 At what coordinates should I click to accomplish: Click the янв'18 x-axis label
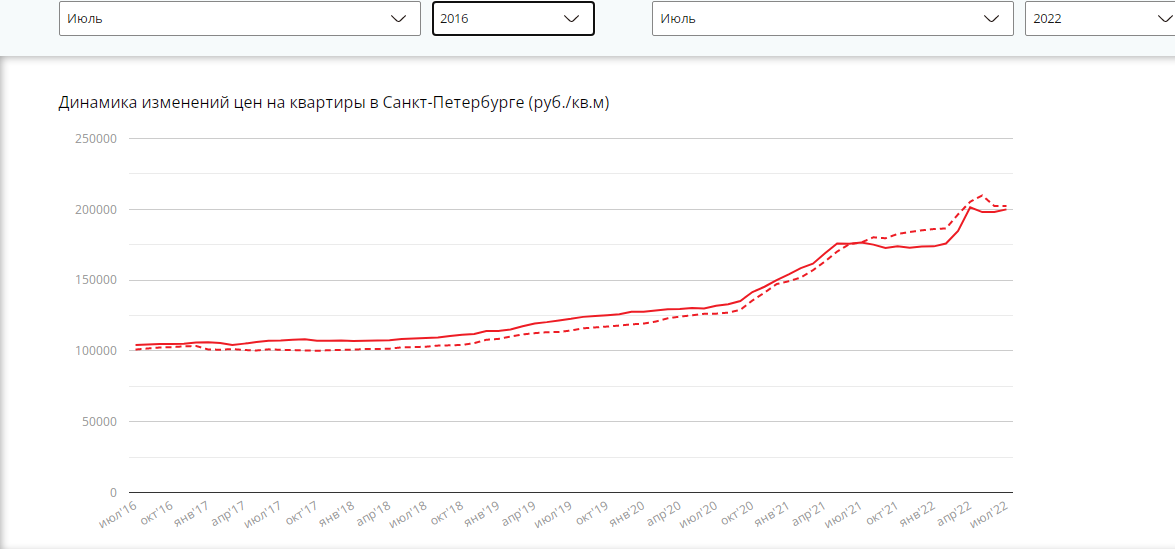[336, 516]
